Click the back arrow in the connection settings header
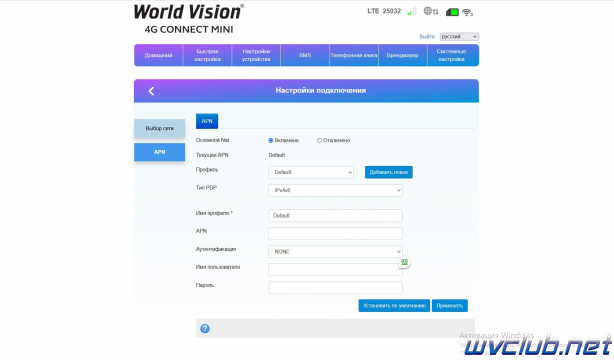The height and width of the screenshot is (360, 614). 151,91
